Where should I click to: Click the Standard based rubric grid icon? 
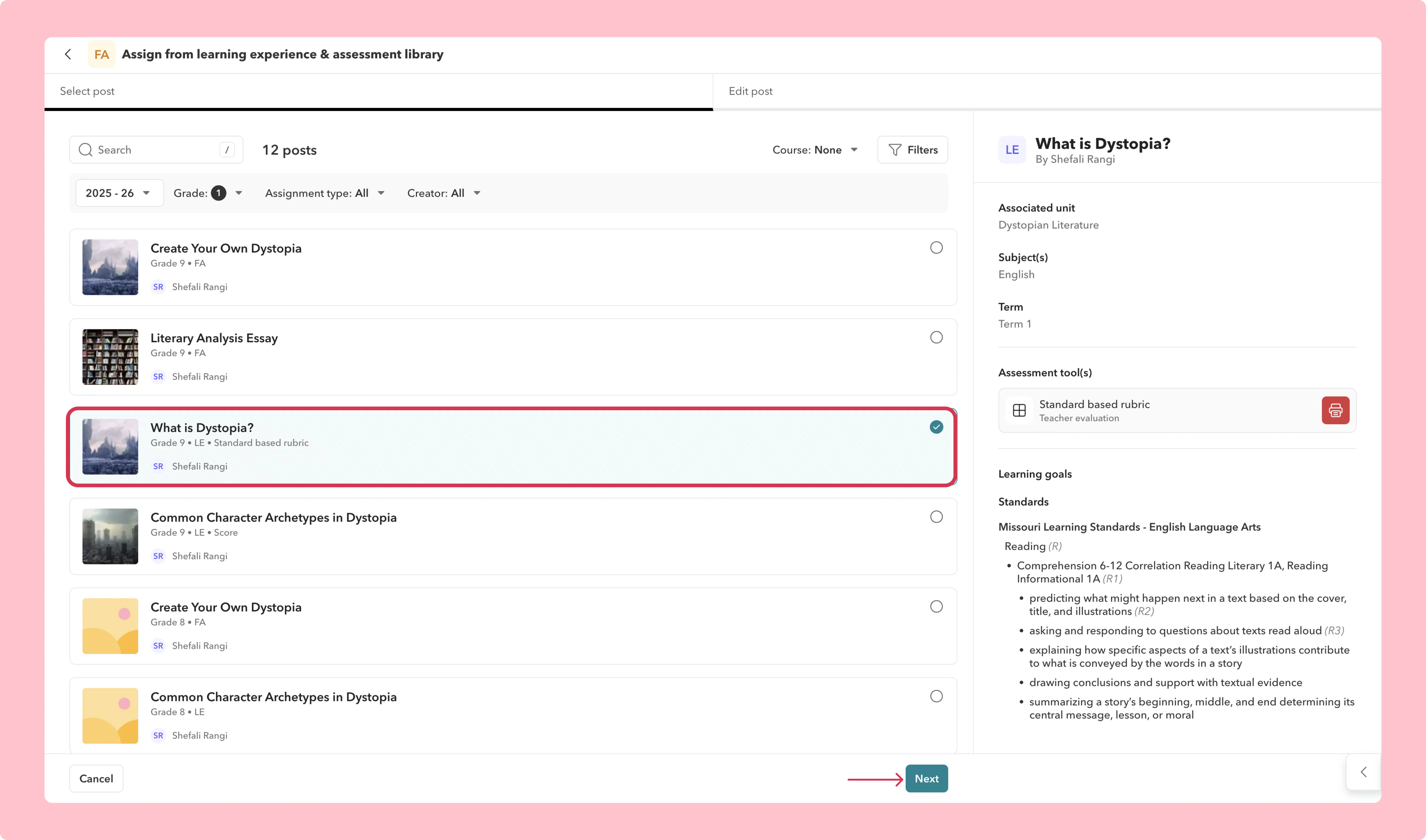click(x=1019, y=410)
